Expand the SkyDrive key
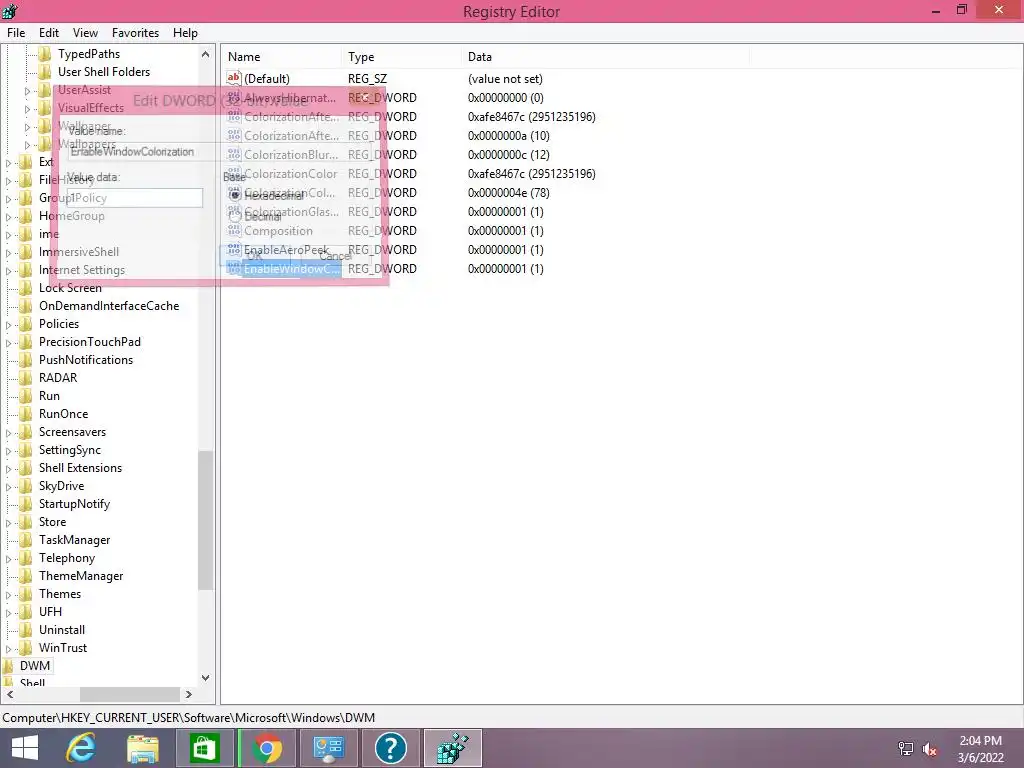The image size is (1024, 768). point(8,487)
